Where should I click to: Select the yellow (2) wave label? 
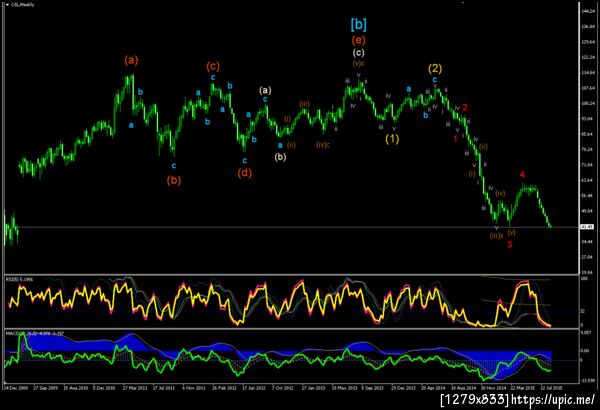click(435, 69)
